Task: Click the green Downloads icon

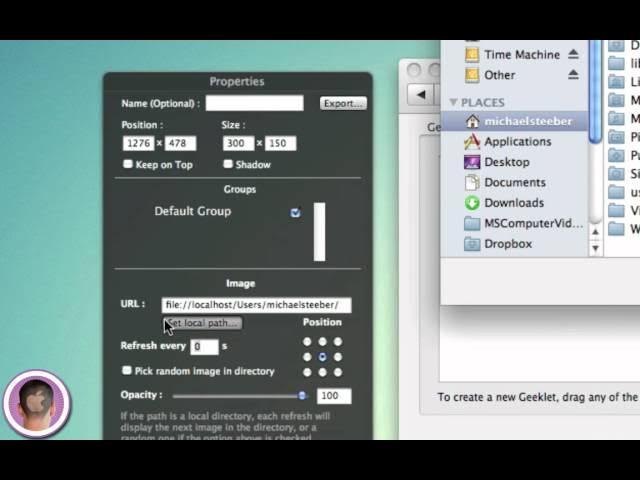Action: click(x=472, y=203)
